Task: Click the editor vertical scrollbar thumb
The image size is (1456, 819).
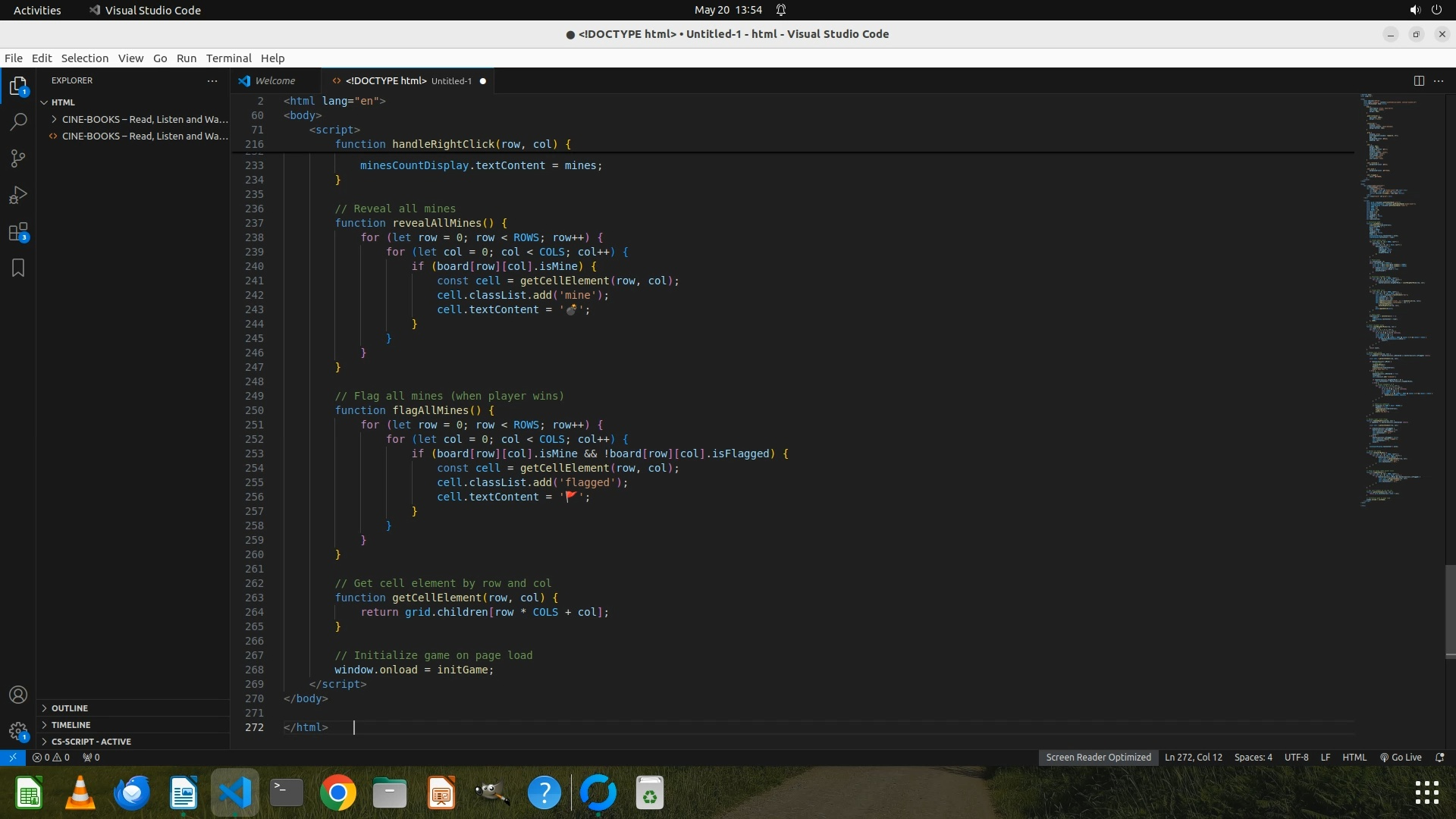Action: pos(1450,610)
